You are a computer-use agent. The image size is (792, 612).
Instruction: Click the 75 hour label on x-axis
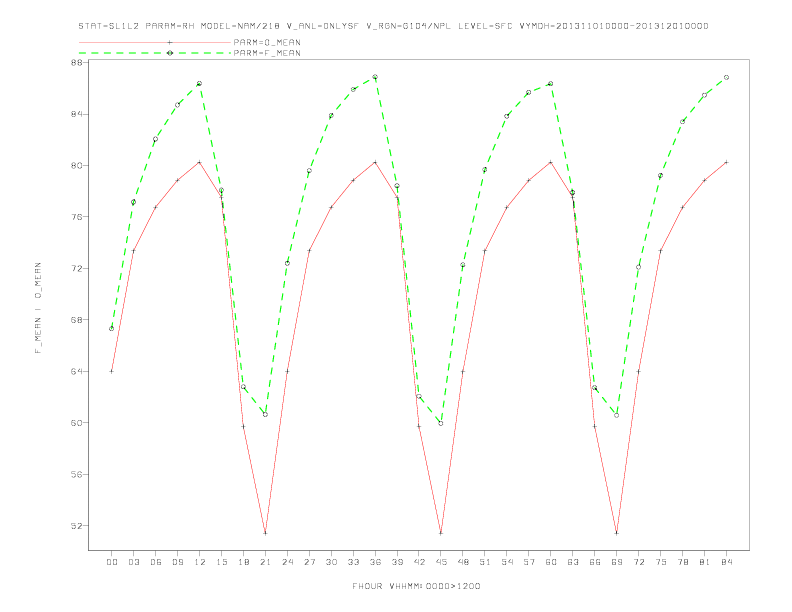[x=661, y=562]
